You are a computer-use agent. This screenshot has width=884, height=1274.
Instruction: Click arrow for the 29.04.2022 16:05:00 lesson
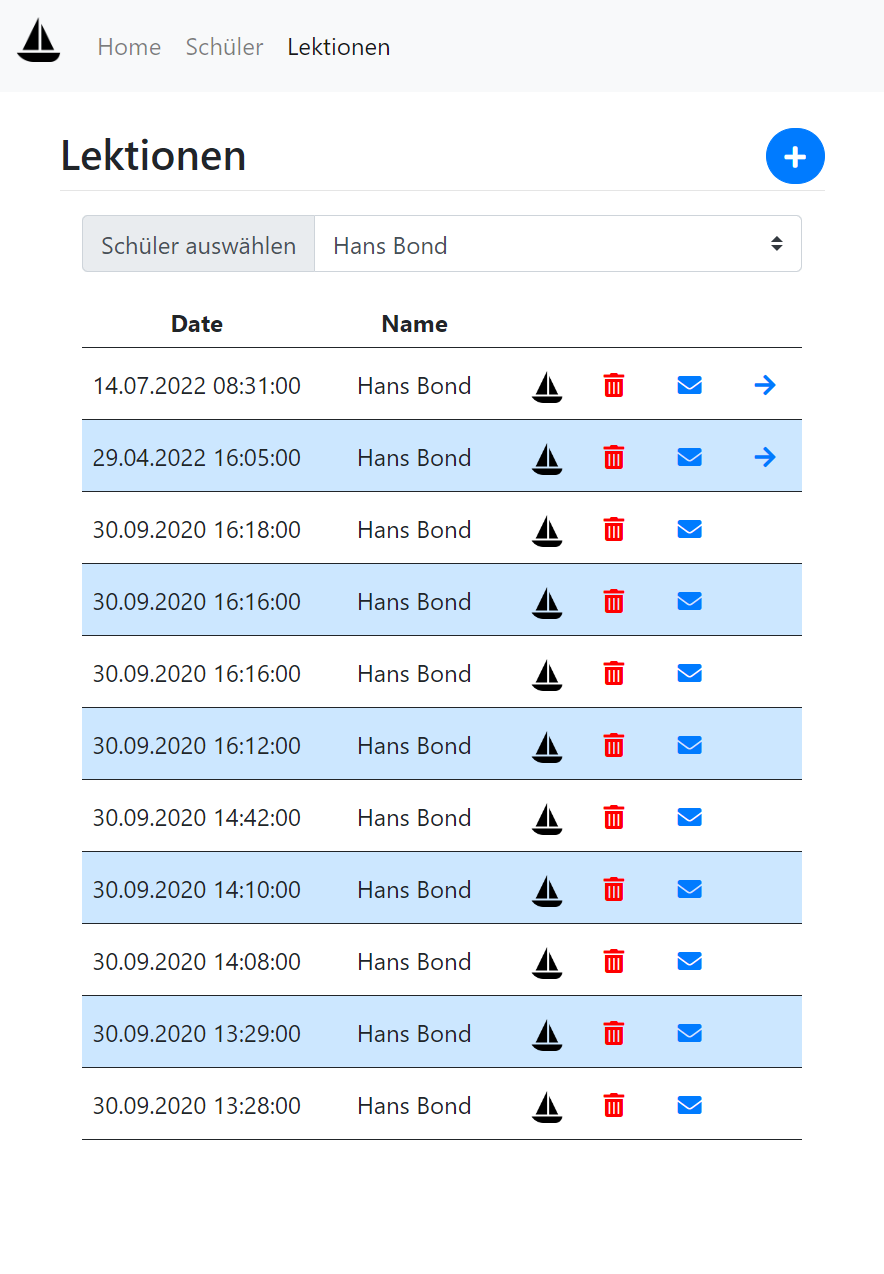point(765,457)
